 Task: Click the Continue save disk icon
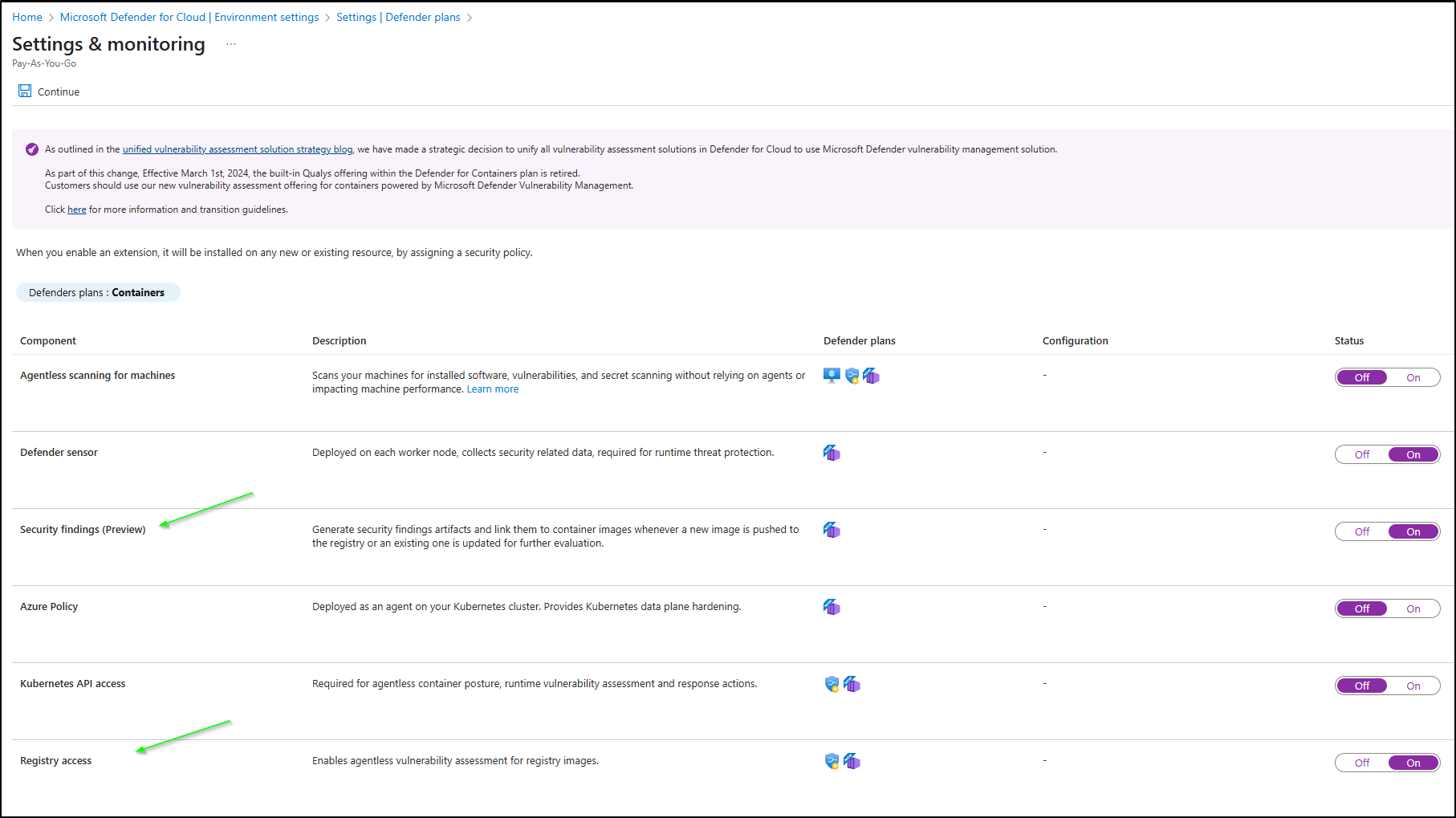point(25,91)
